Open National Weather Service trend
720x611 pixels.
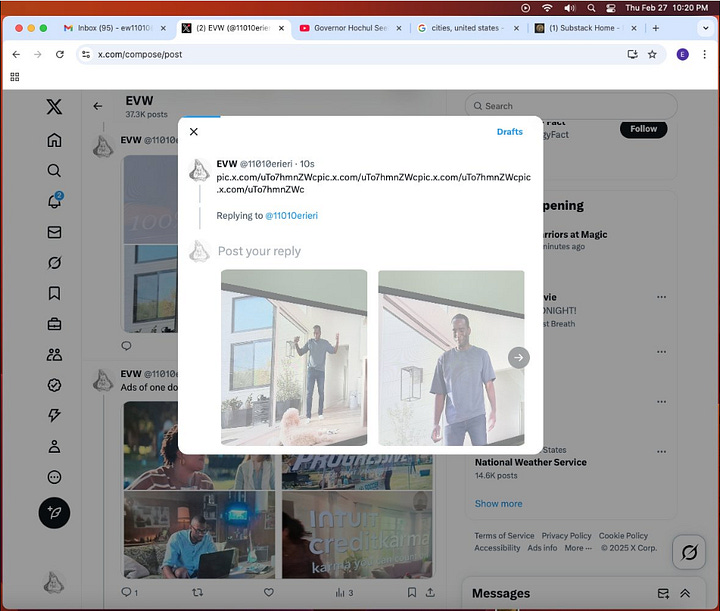[530, 462]
